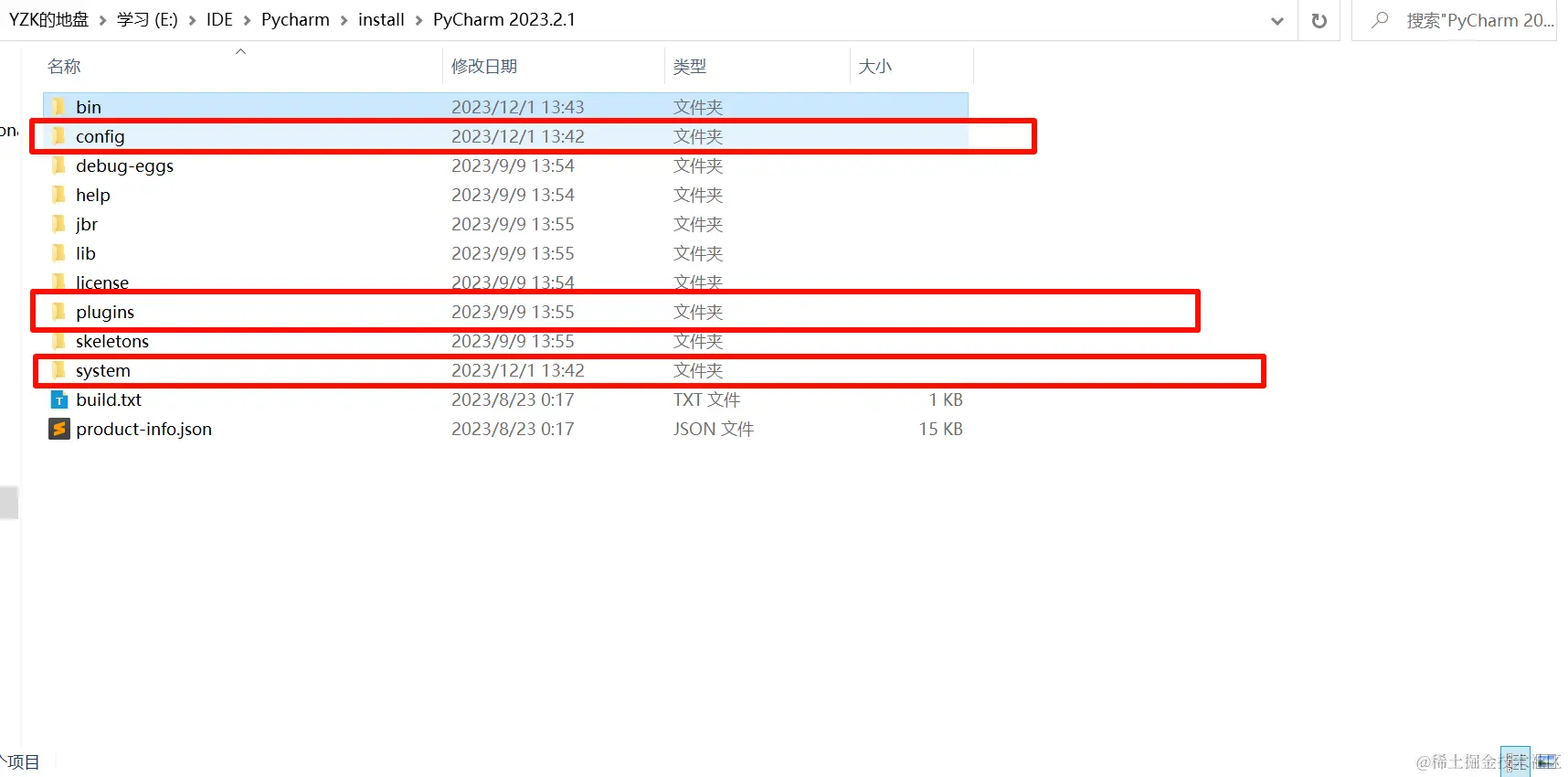The height and width of the screenshot is (777, 1568).
Task: Open the address bar history dropdown
Action: [x=1277, y=21]
